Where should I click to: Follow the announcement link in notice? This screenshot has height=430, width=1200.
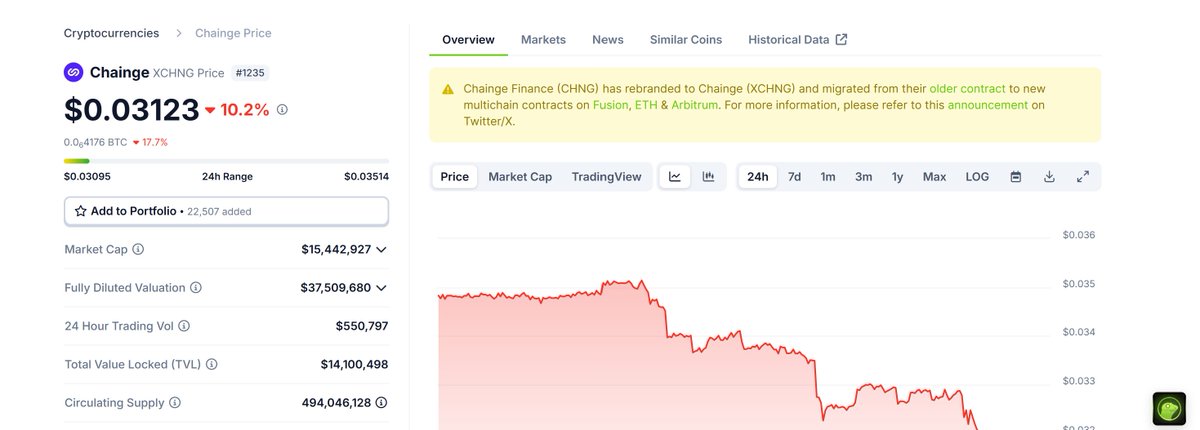tap(988, 105)
